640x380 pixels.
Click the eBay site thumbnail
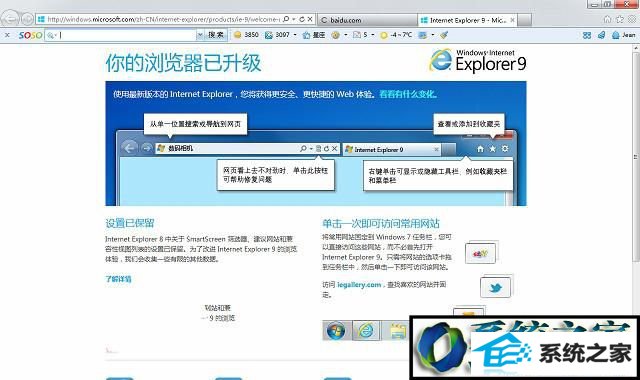[481, 253]
